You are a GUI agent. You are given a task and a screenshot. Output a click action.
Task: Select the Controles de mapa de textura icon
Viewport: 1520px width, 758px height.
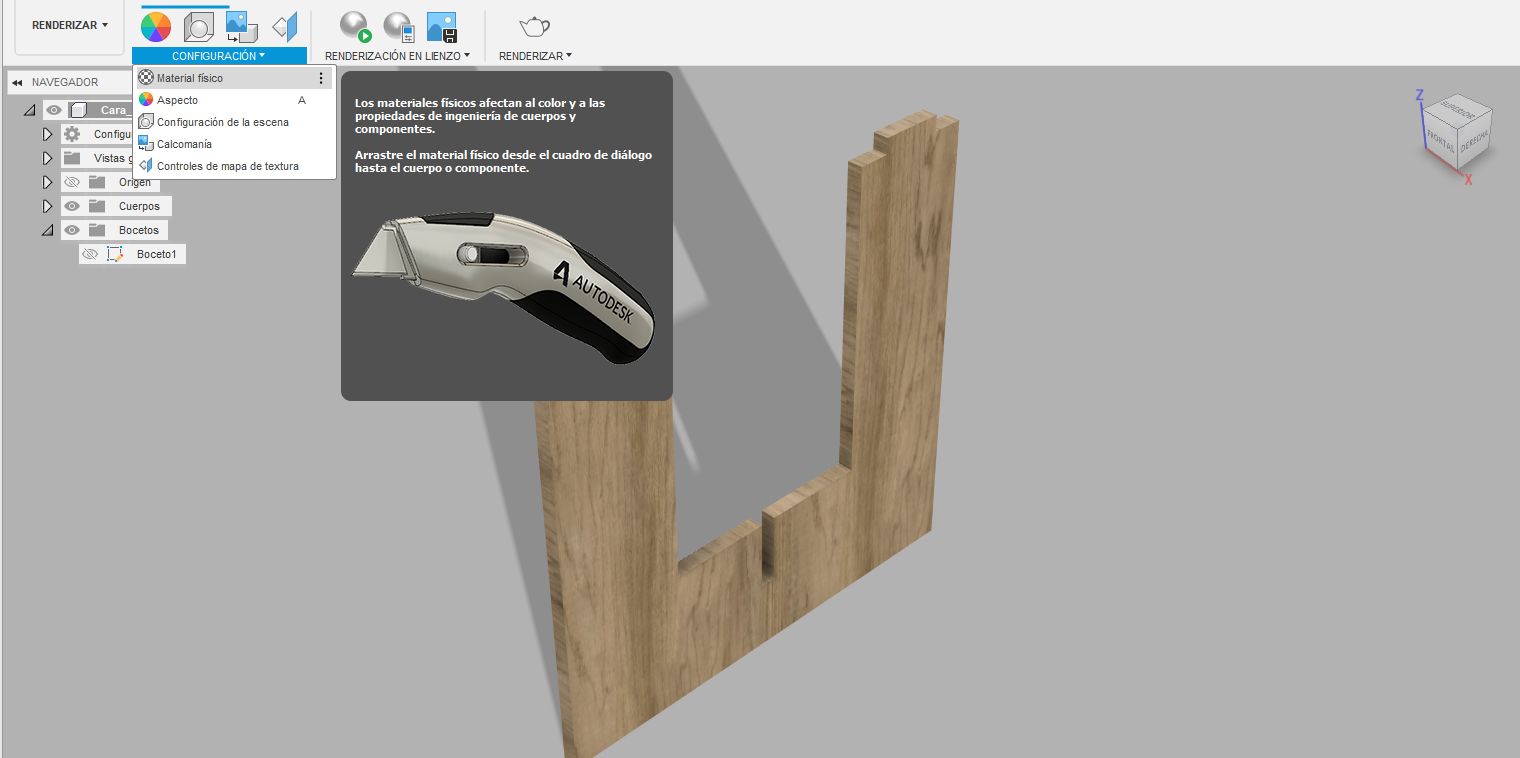[285, 26]
